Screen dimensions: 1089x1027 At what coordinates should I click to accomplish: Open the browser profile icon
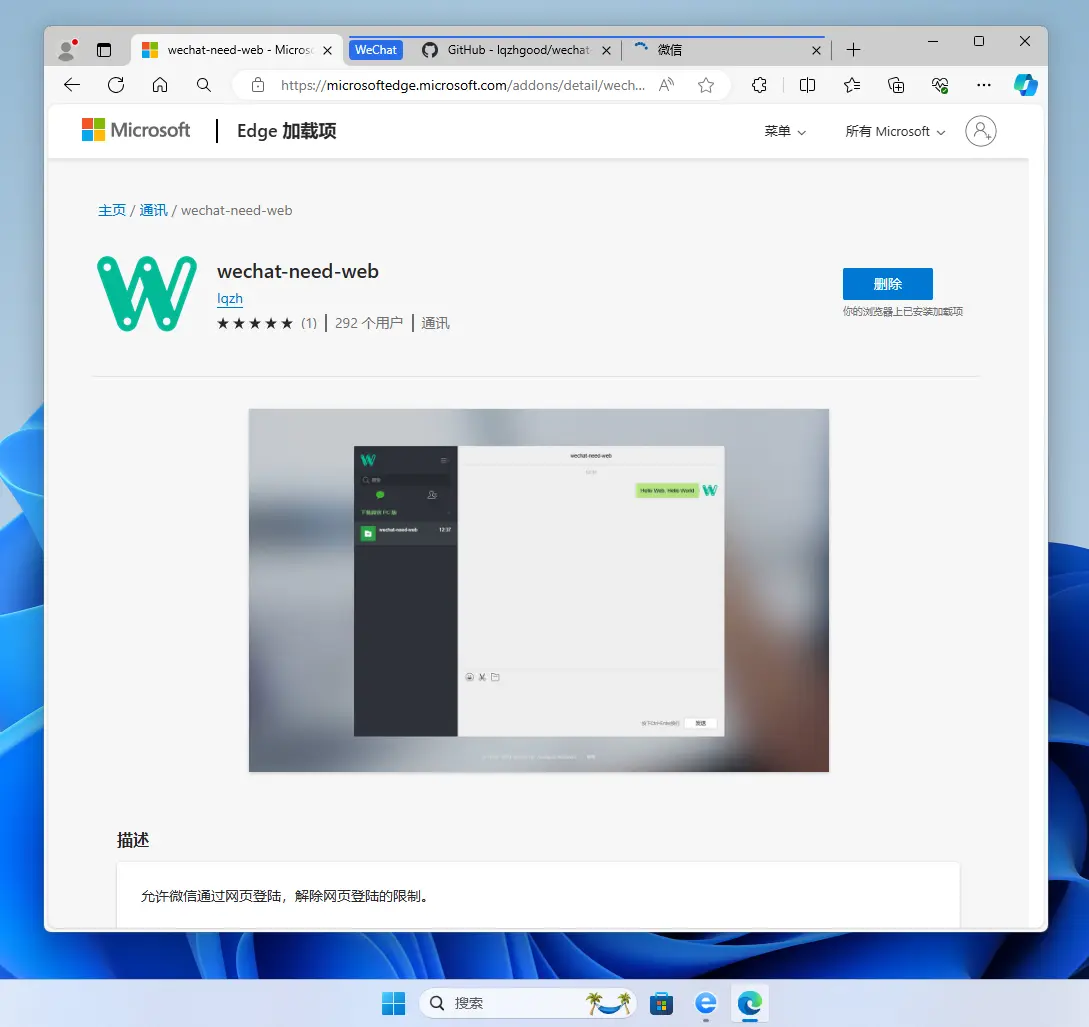tap(67, 50)
